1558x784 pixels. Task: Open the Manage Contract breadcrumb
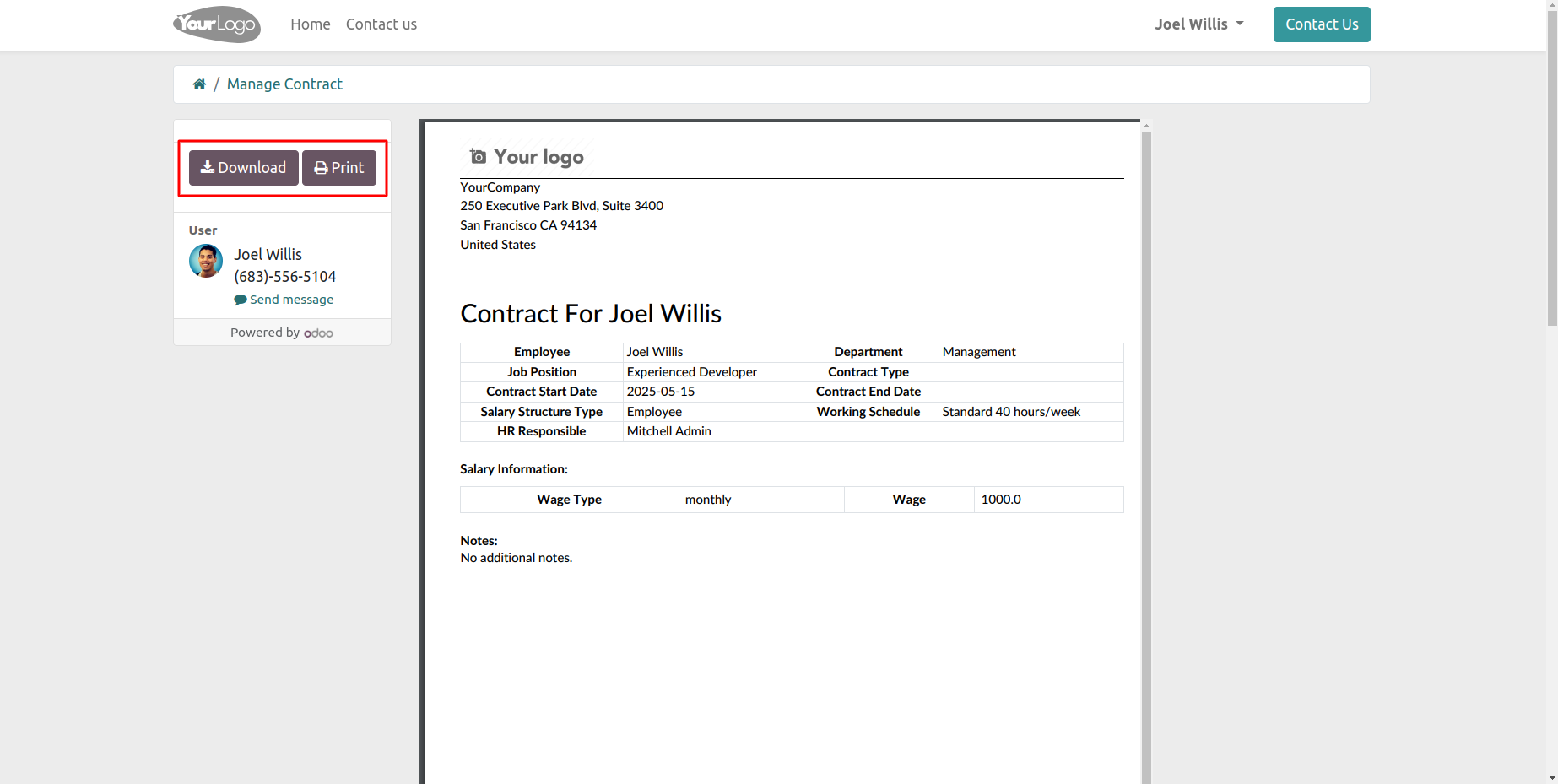284,84
